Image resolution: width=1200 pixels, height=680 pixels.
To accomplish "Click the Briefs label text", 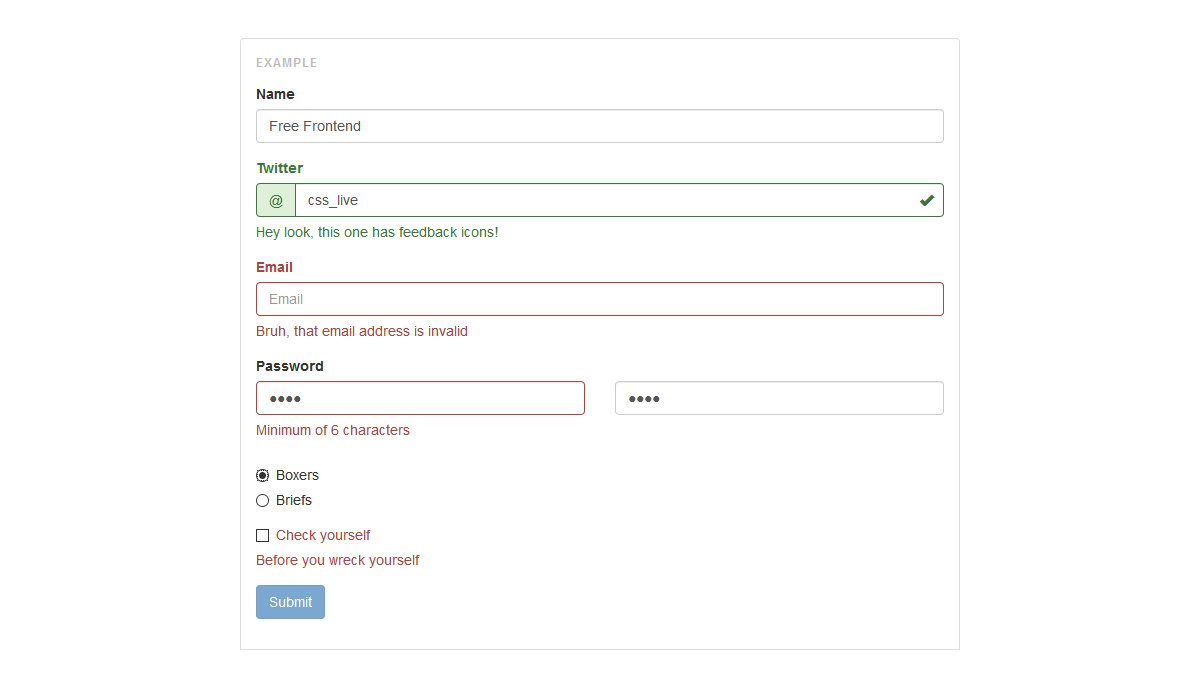I will click(294, 500).
